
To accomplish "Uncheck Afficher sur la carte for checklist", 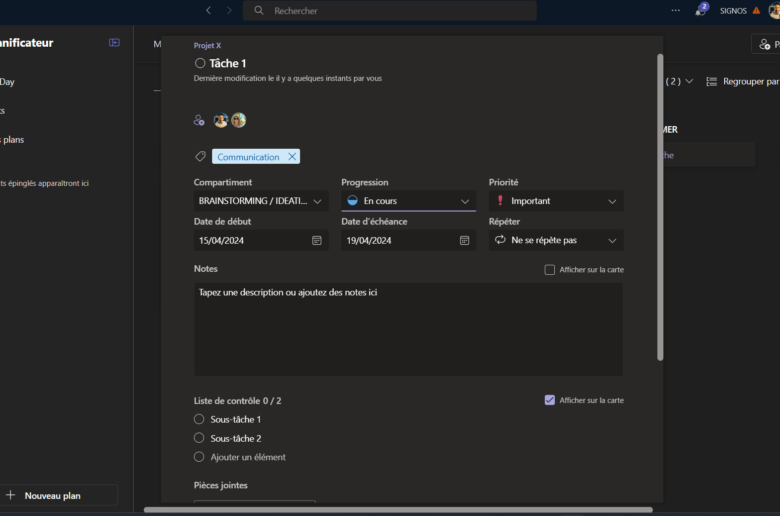I will (x=549, y=400).
